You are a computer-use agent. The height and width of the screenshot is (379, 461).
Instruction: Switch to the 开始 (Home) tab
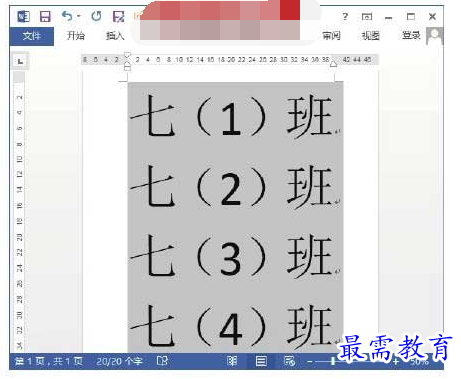pos(76,36)
